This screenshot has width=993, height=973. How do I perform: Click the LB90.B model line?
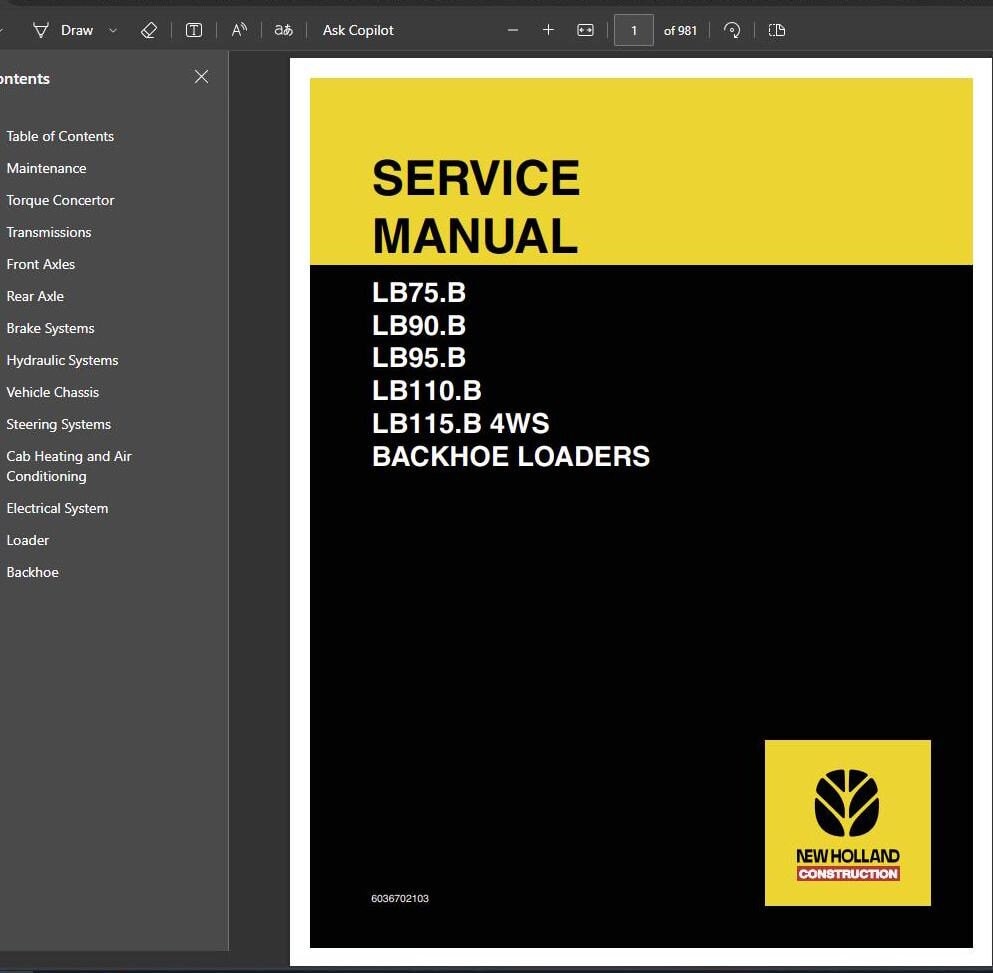(419, 326)
